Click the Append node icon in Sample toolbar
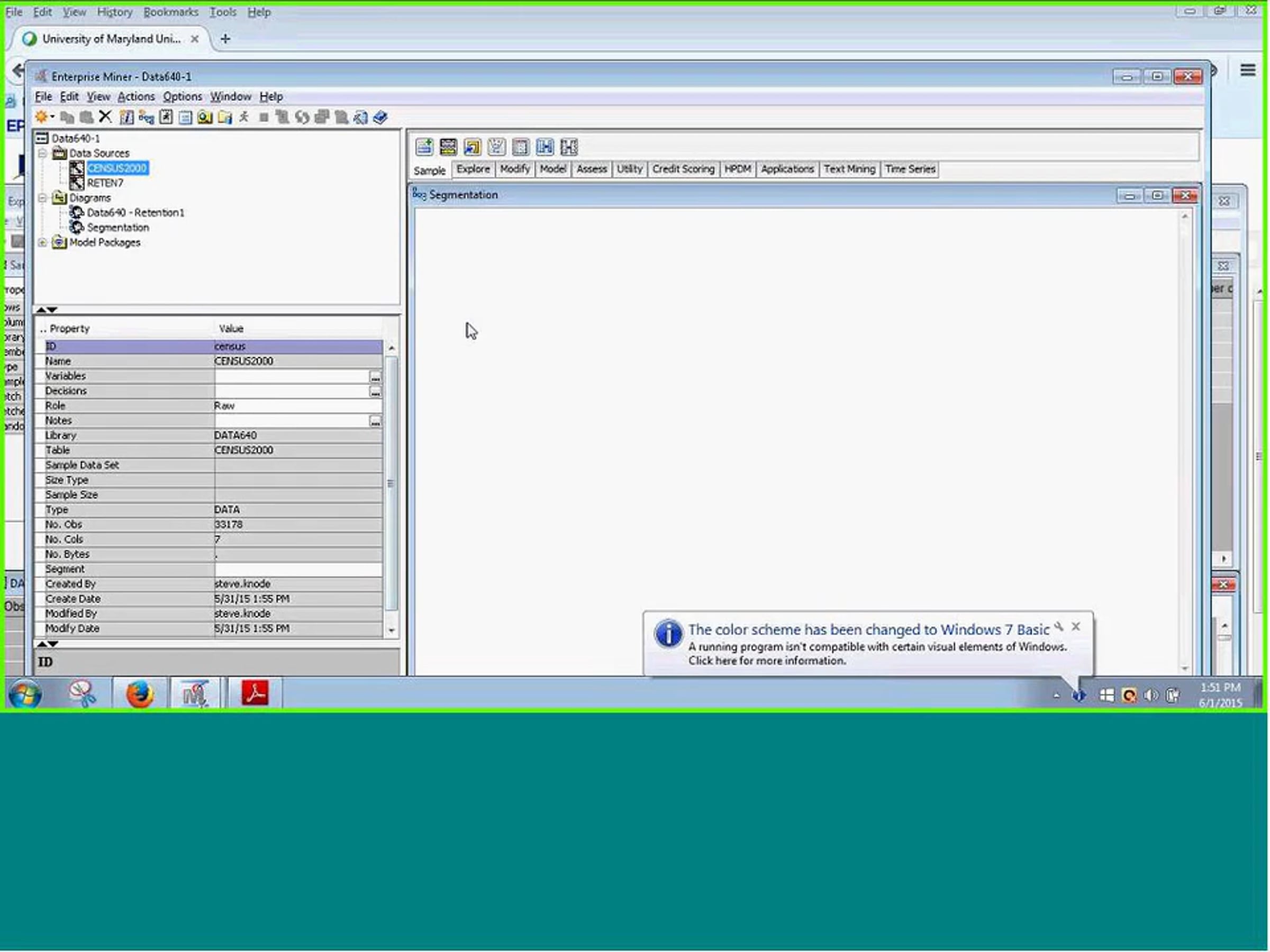 coord(424,147)
